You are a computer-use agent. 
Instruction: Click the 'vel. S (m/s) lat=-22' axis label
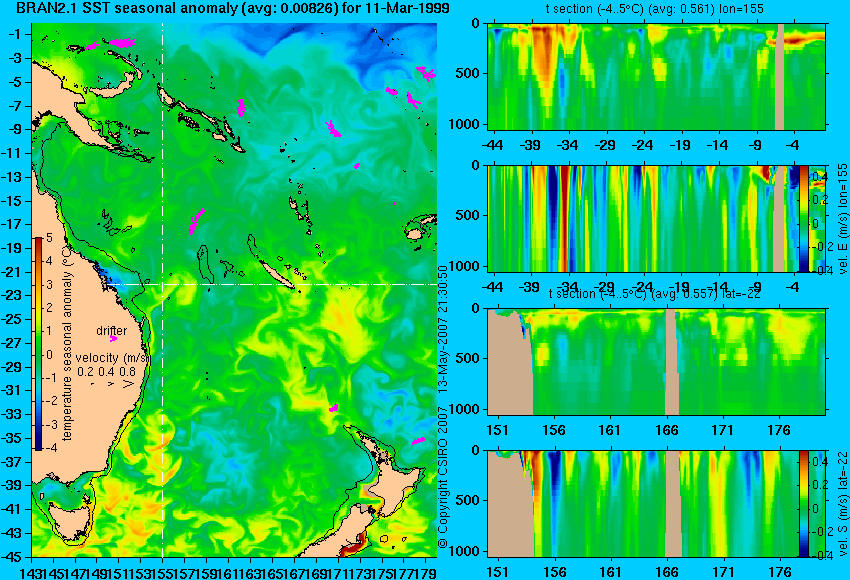click(842, 504)
